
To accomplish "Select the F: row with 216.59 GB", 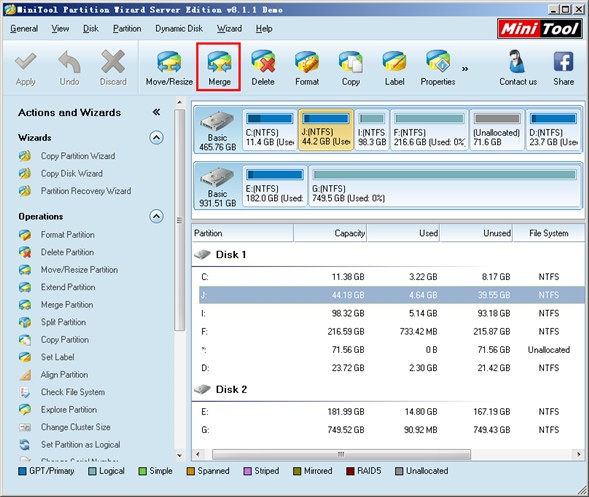I will tap(391, 331).
